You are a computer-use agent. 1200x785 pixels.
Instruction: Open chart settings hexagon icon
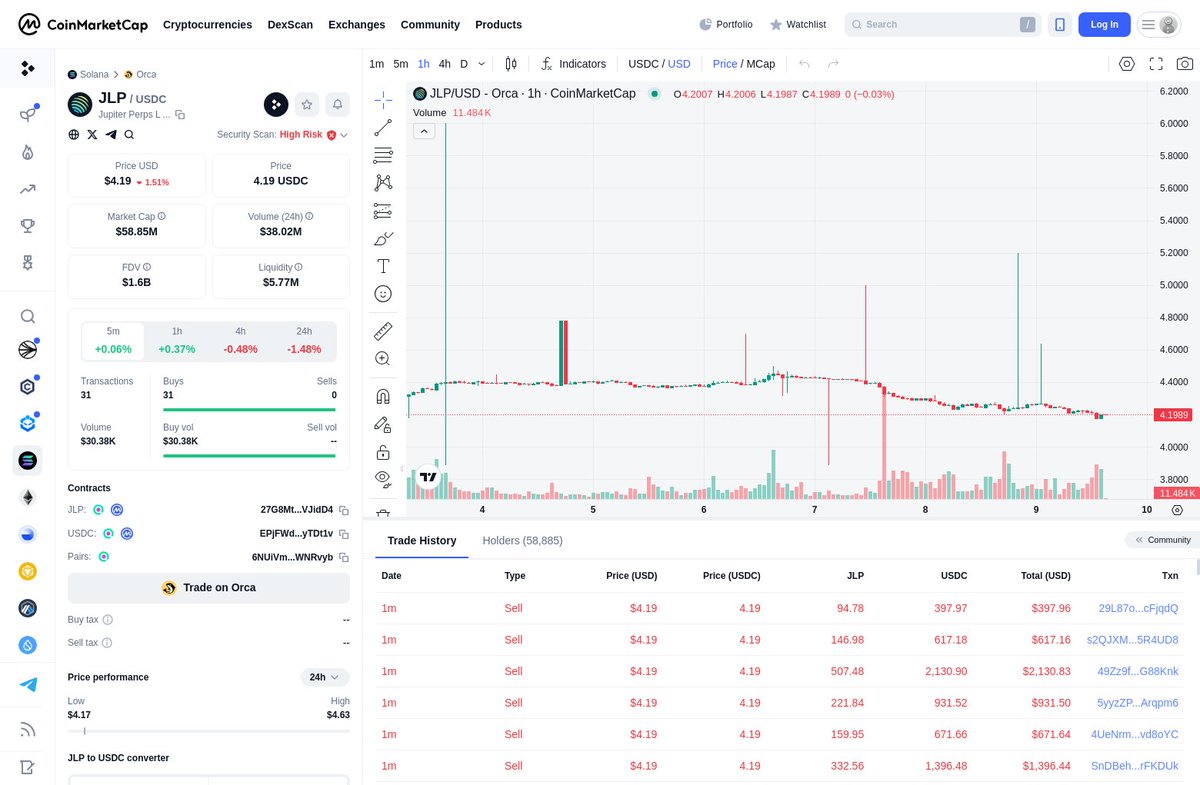point(1127,64)
